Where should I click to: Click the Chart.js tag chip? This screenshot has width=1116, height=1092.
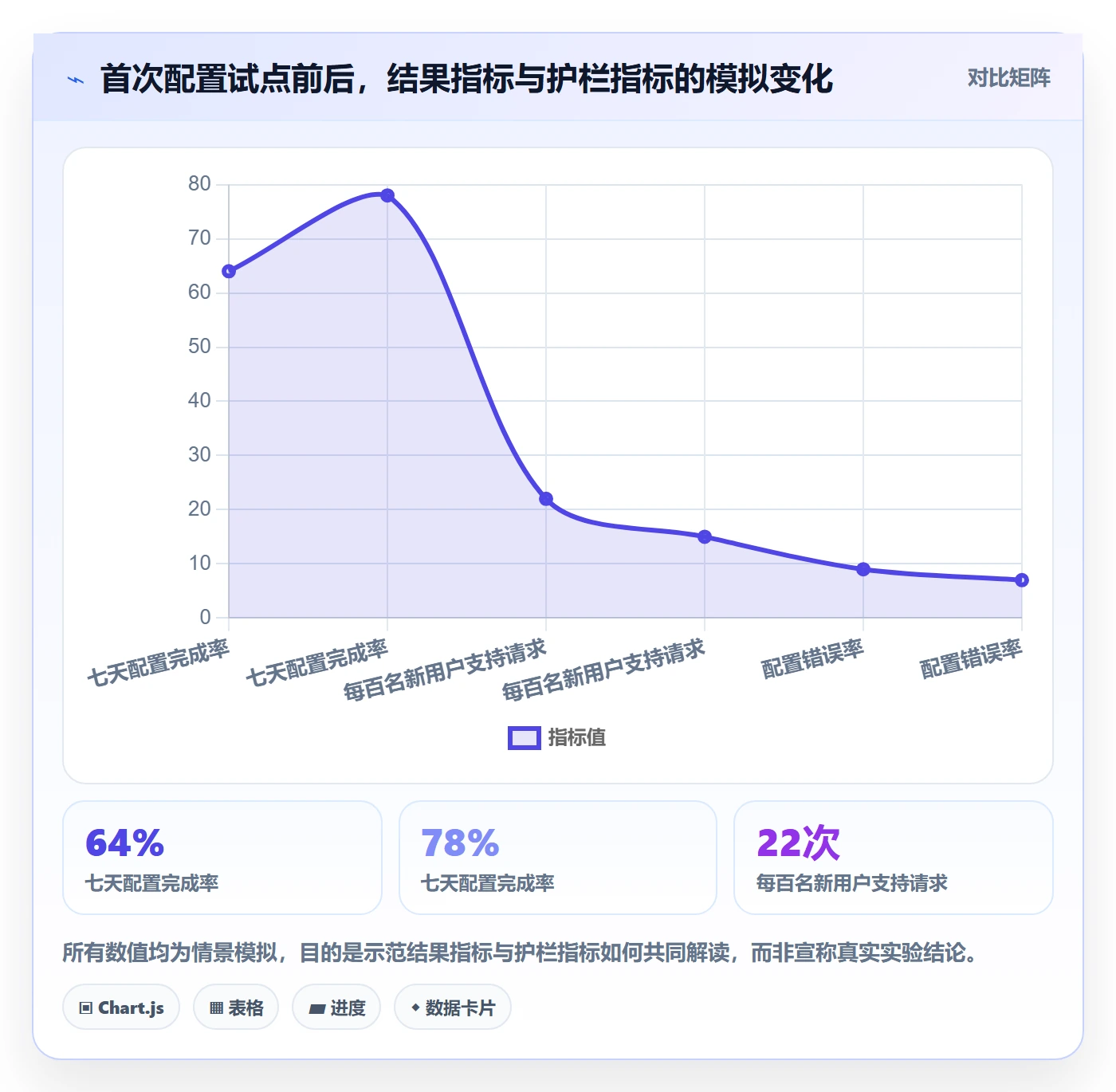point(121,1008)
